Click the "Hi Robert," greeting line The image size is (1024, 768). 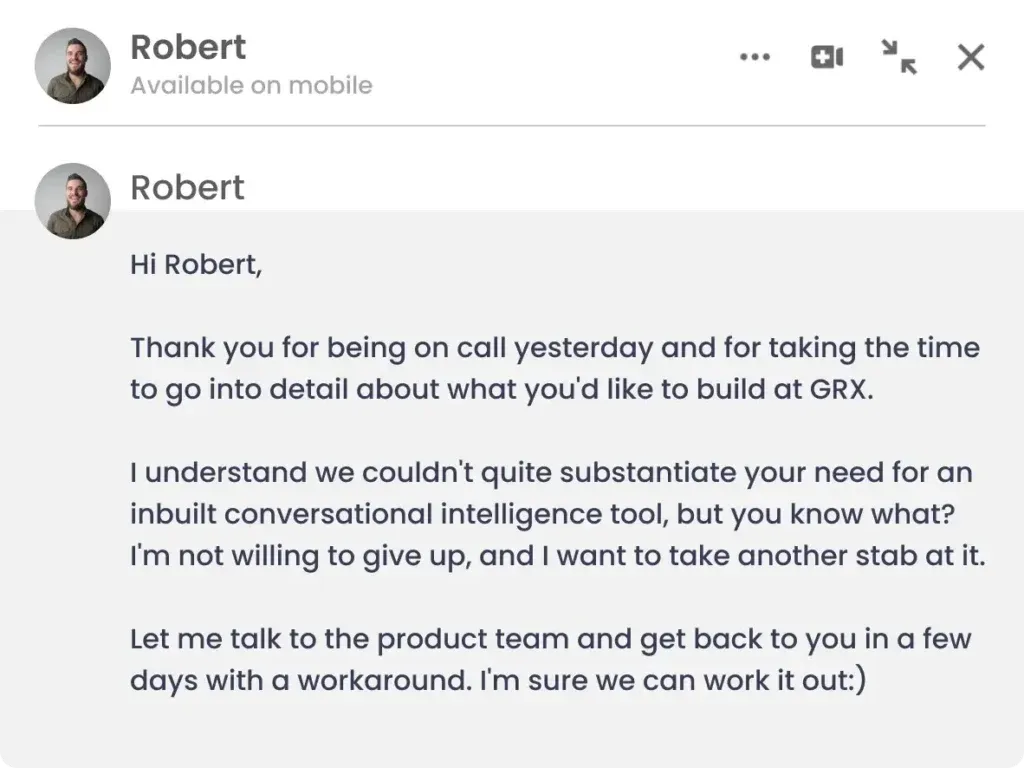pos(196,264)
